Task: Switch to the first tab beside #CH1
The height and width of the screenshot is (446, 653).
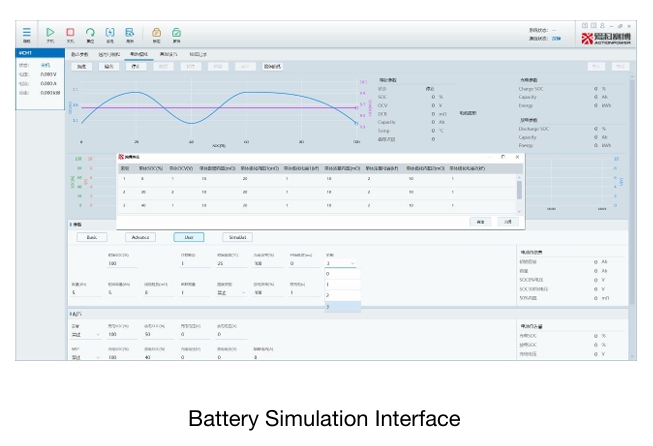Action: point(80,54)
